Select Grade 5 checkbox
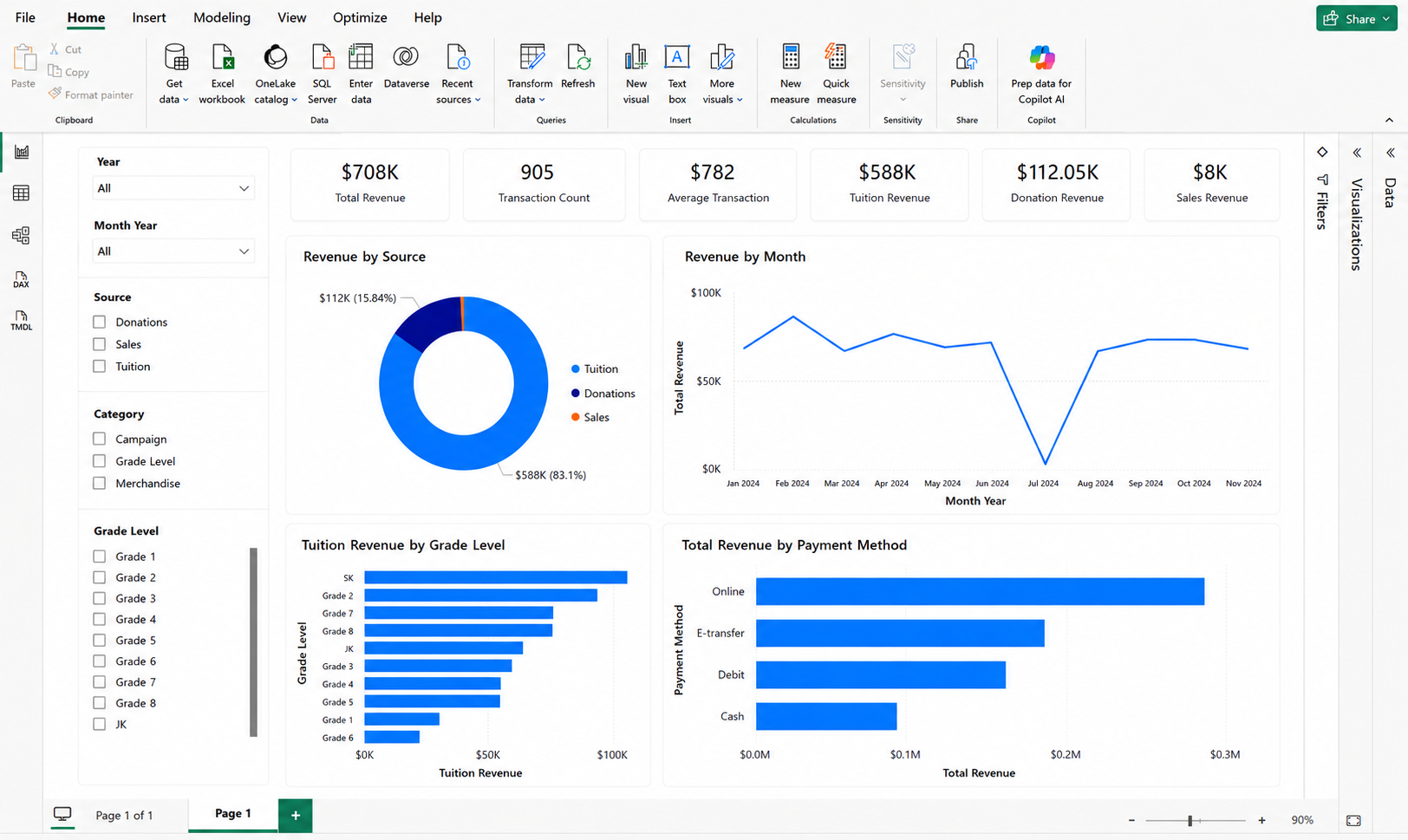 [x=100, y=640]
